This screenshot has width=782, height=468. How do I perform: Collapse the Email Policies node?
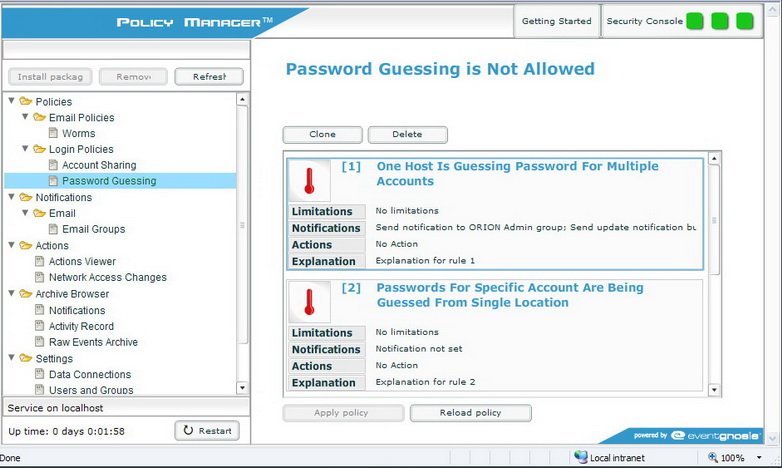point(25,117)
